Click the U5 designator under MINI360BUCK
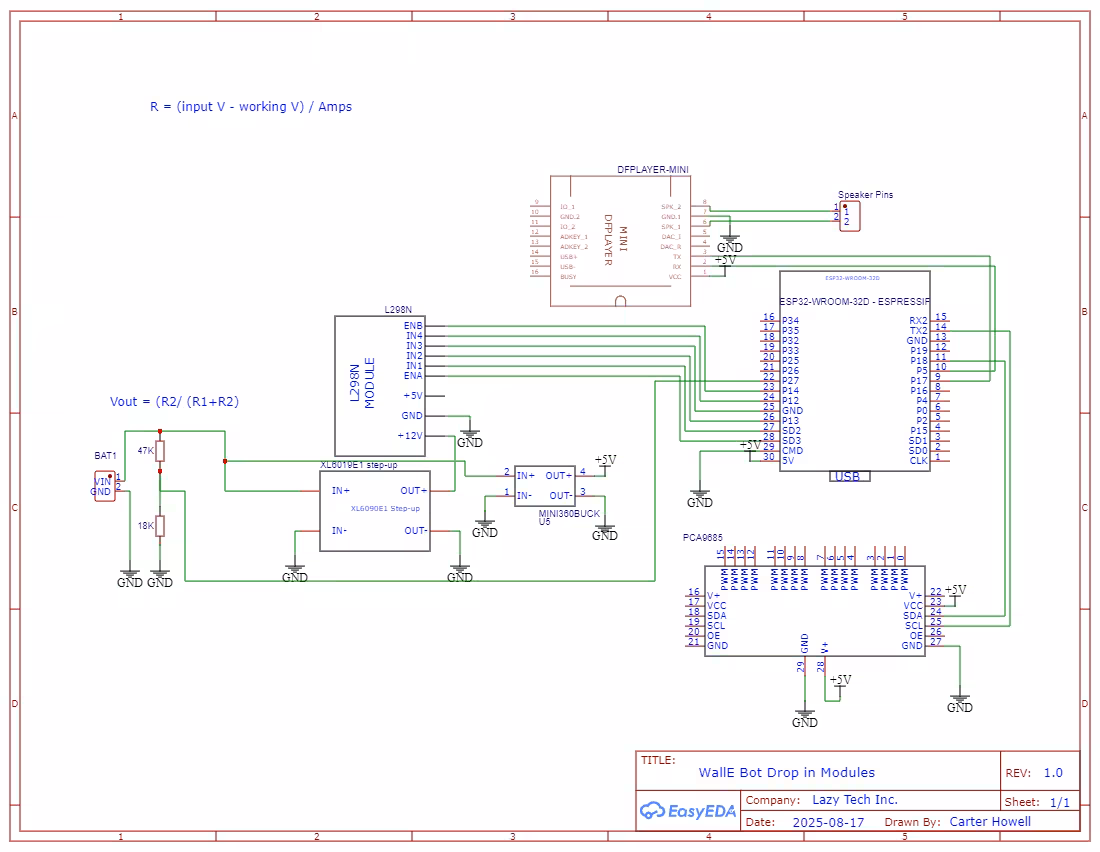Viewport: 1100px width, 852px height. pos(544,521)
